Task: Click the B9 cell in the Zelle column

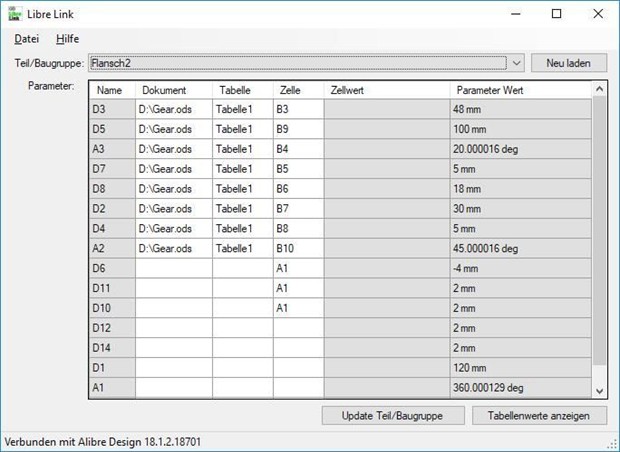Action: (299, 129)
